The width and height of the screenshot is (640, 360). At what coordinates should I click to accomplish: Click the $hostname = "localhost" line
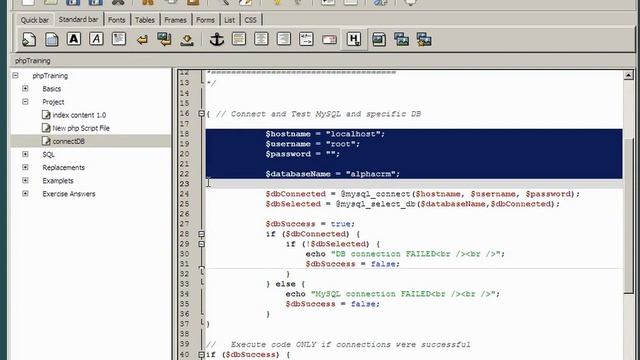325,134
